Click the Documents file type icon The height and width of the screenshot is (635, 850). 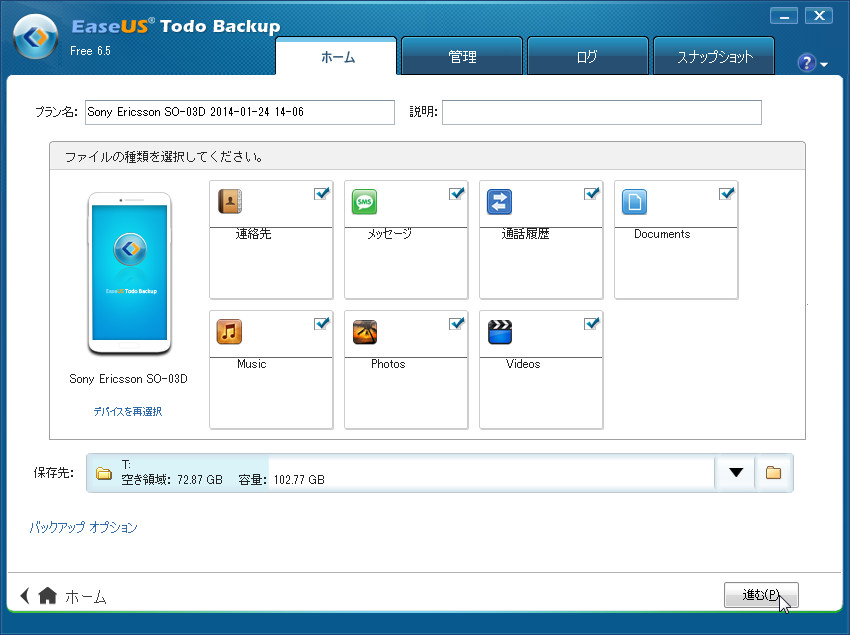pyautogui.click(x=633, y=201)
